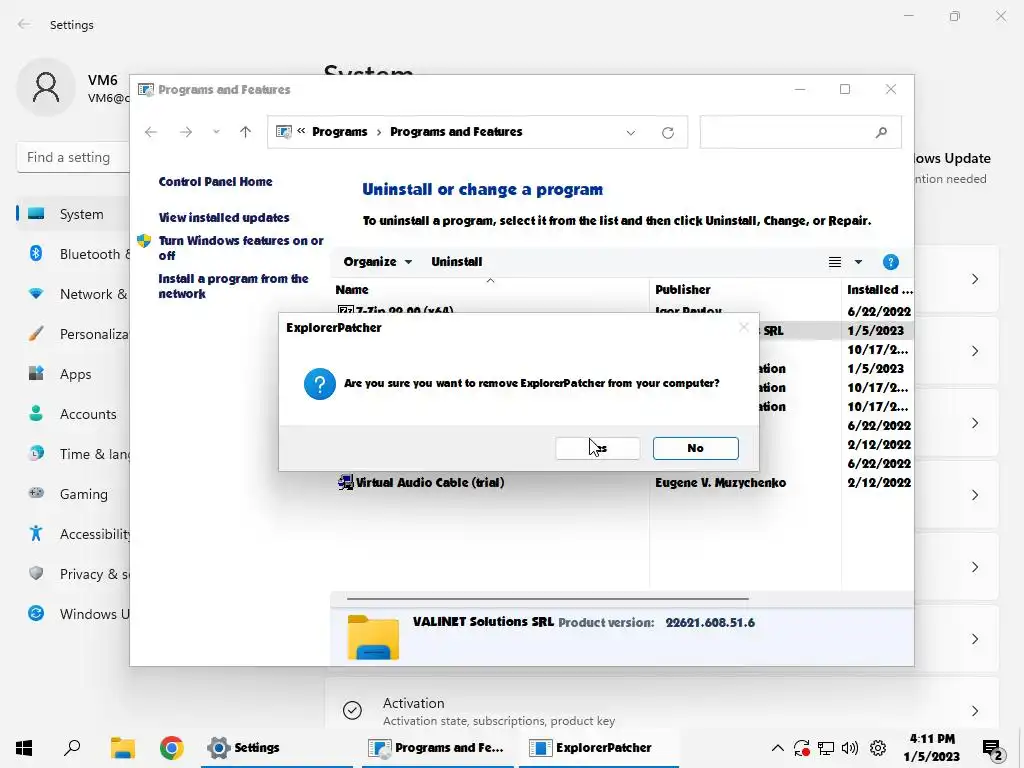Open recent locations dropdown arrow

(x=216, y=132)
